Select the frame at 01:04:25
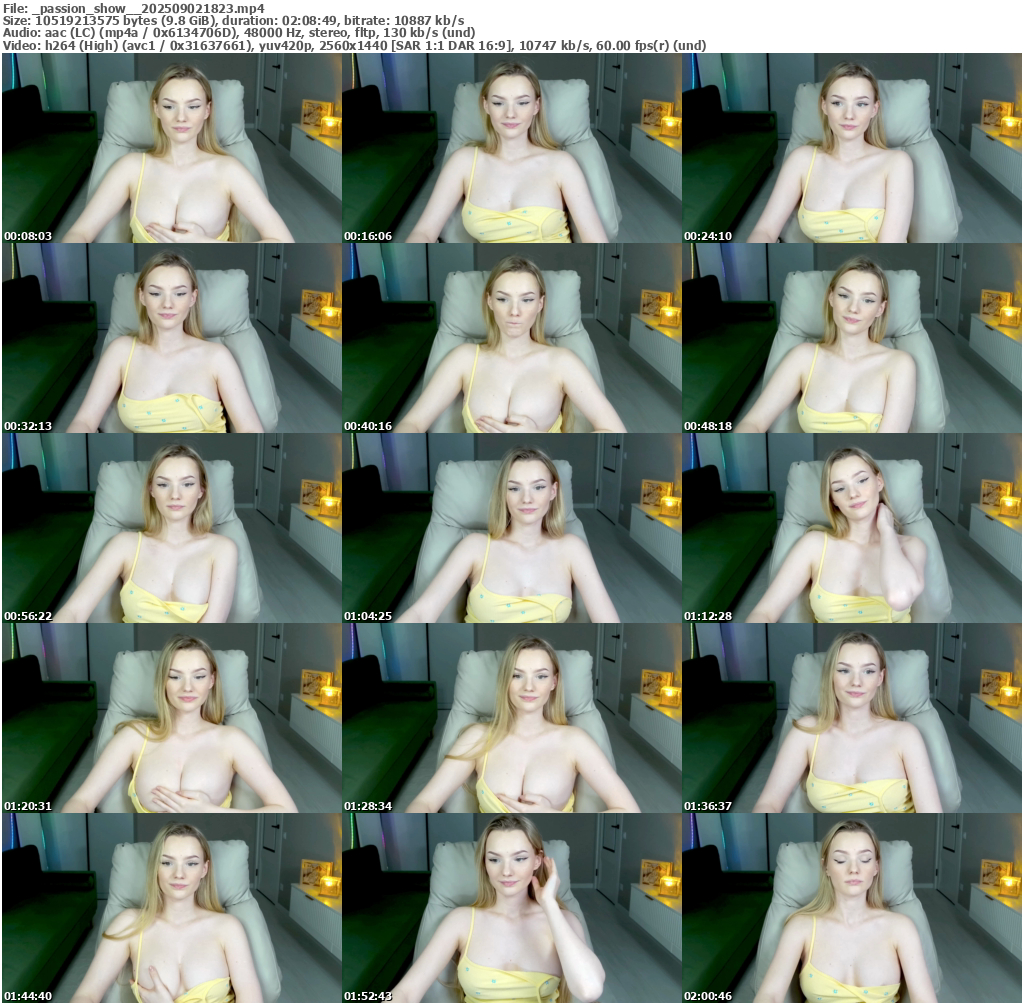This screenshot has height=1003, width=1024. [511, 528]
